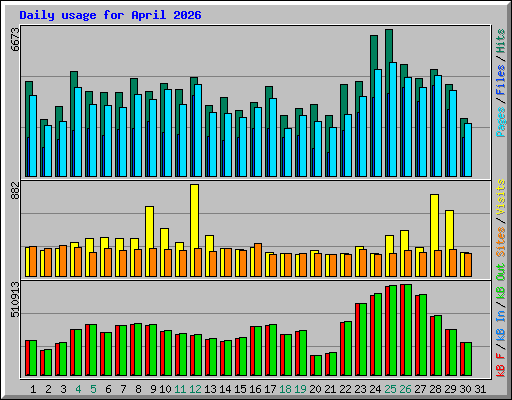Click the orange Sites bar for day 1
The width and height of the screenshot is (512, 400).
(33, 262)
